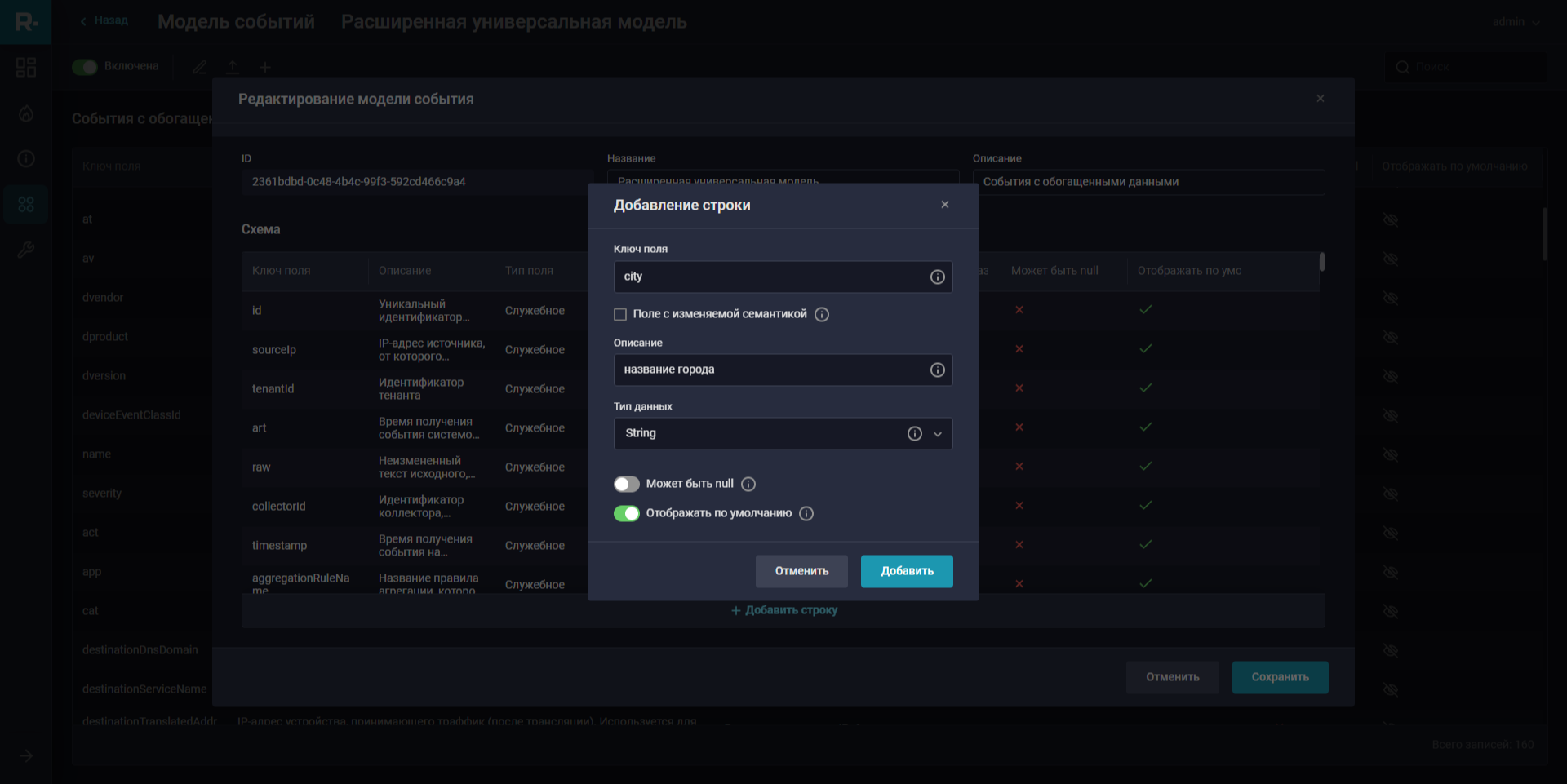
Task: Enable the Может быть null switch
Action: point(627,485)
